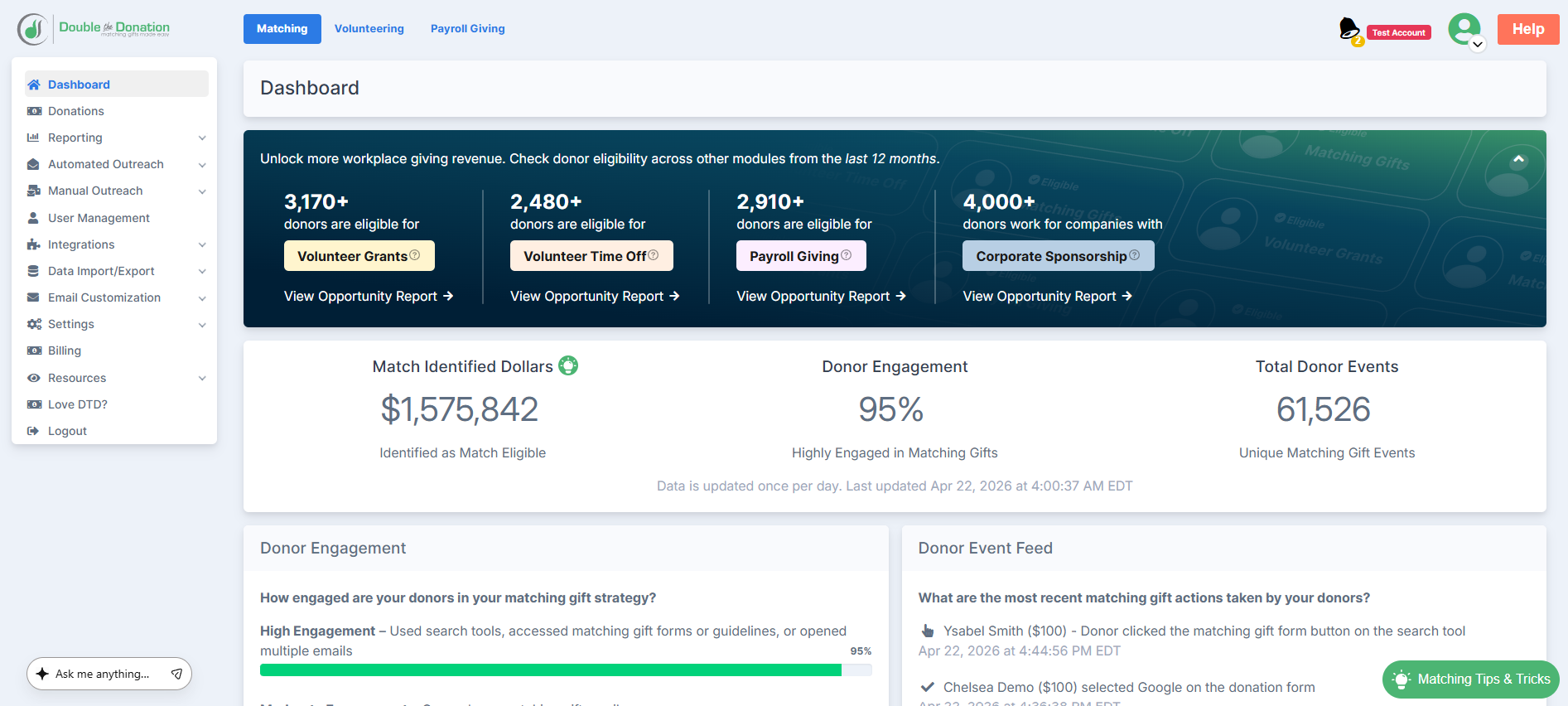Viewport: 1568px width, 706px height.
Task: Click the $1,575,842 match identified value
Action: (x=460, y=409)
